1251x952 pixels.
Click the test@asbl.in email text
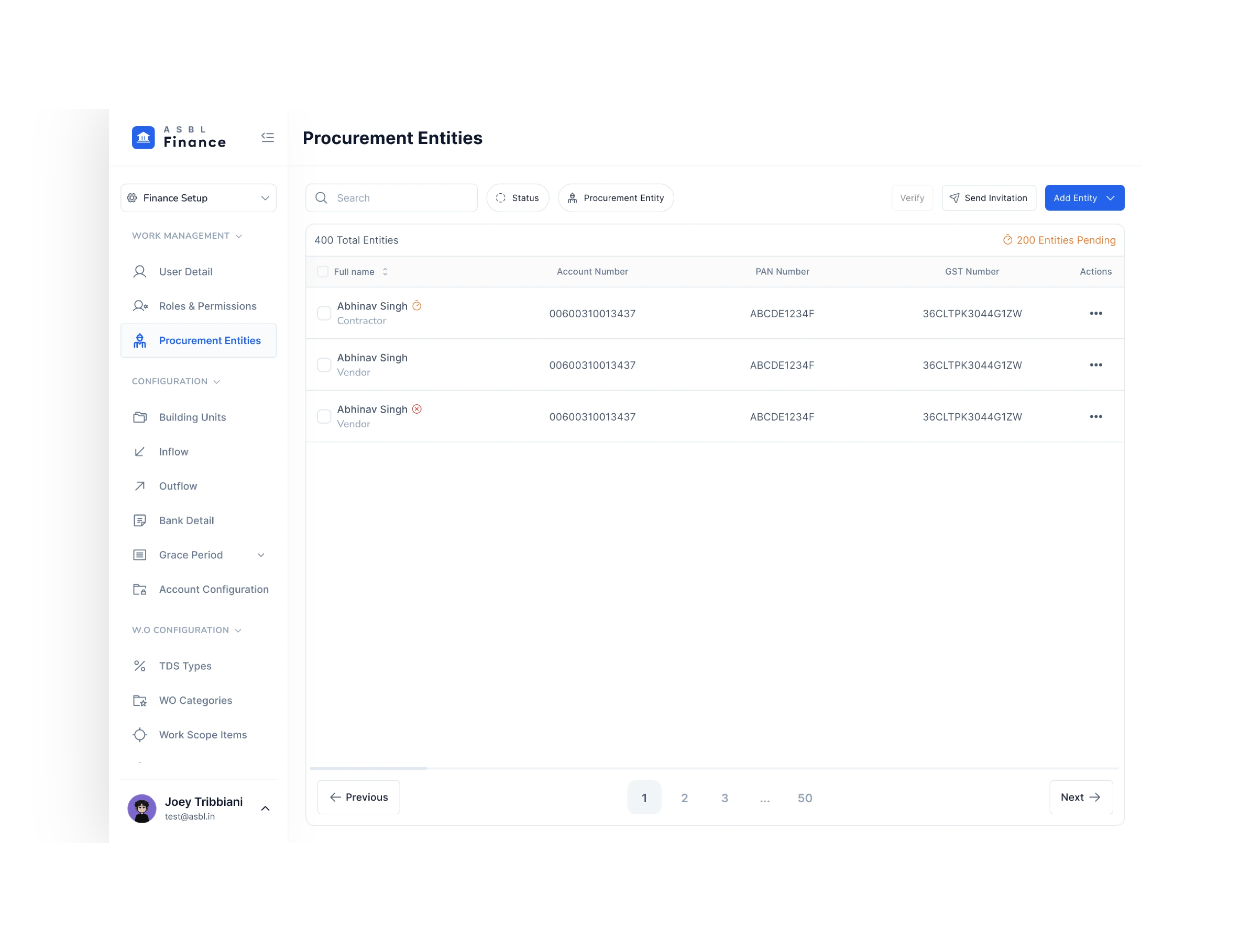pyautogui.click(x=189, y=816)
